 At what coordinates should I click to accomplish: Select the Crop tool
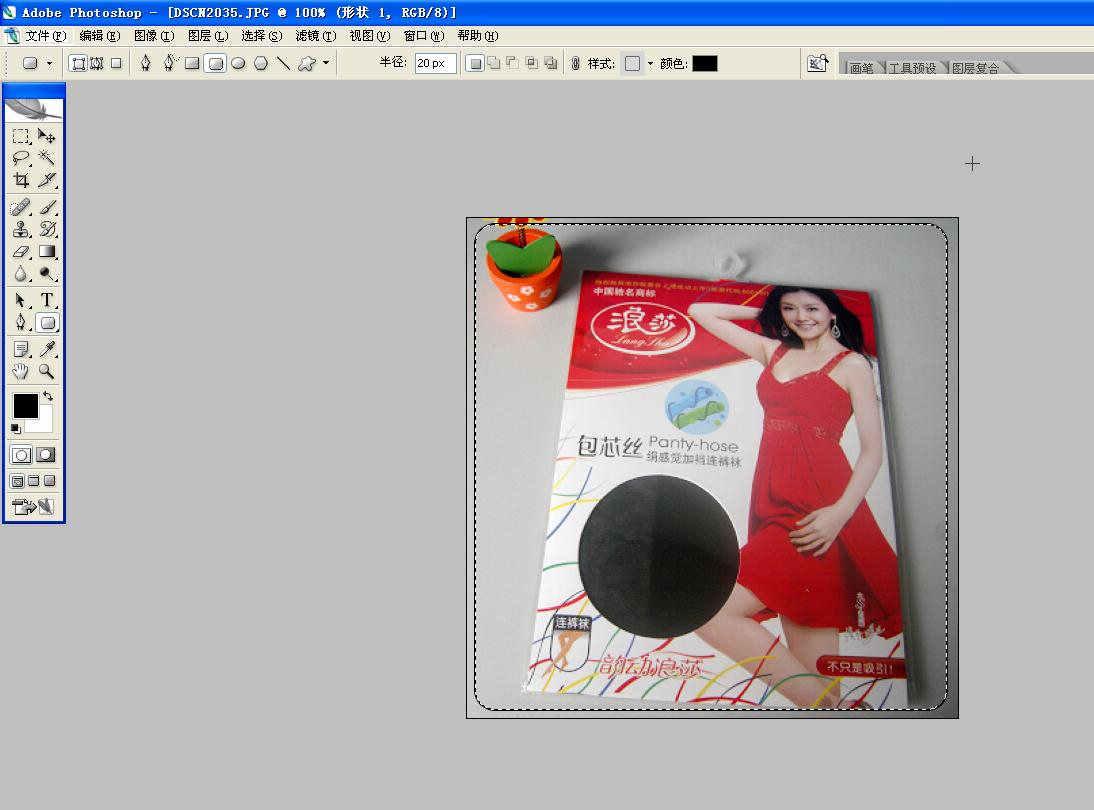pyautogui.click(x=21, y=180)
